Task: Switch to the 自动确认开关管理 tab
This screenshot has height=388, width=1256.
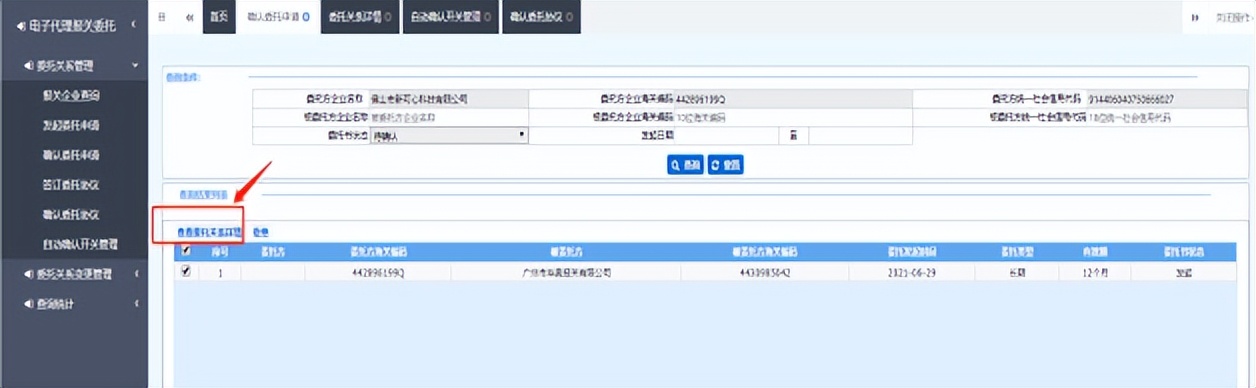Action: coord(452,17)
